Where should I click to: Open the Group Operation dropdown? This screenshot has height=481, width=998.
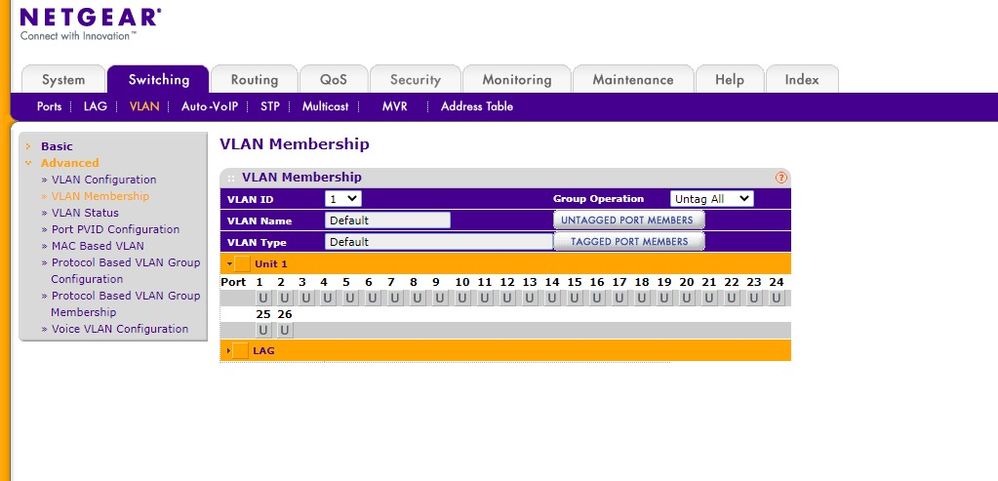tap(711, 199)
